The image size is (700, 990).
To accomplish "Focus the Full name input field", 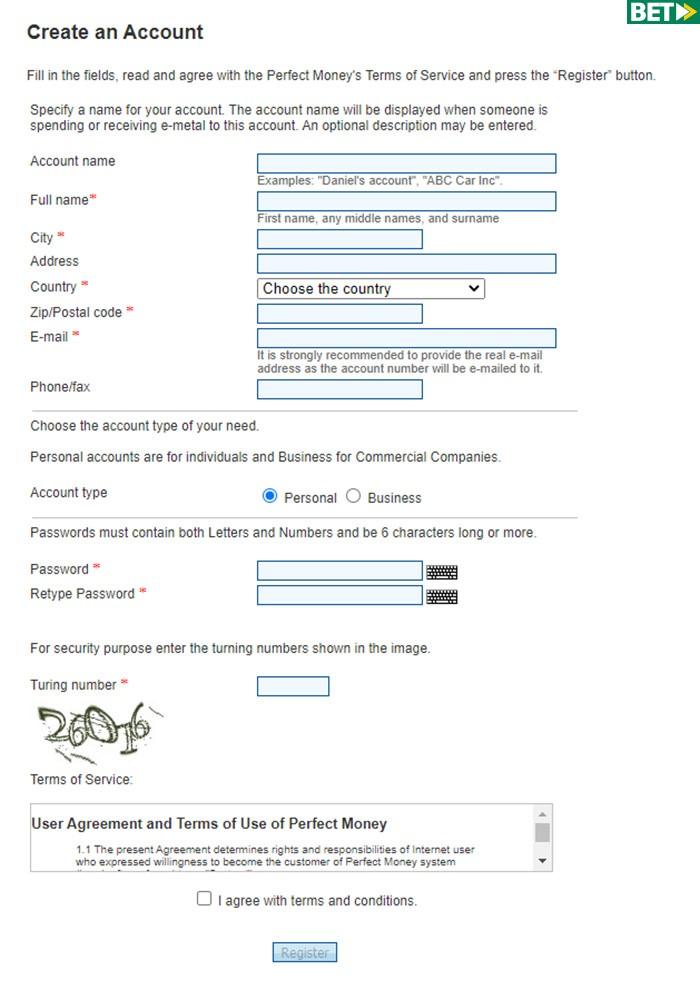I will pyautogui.click(x=406, y=202).
